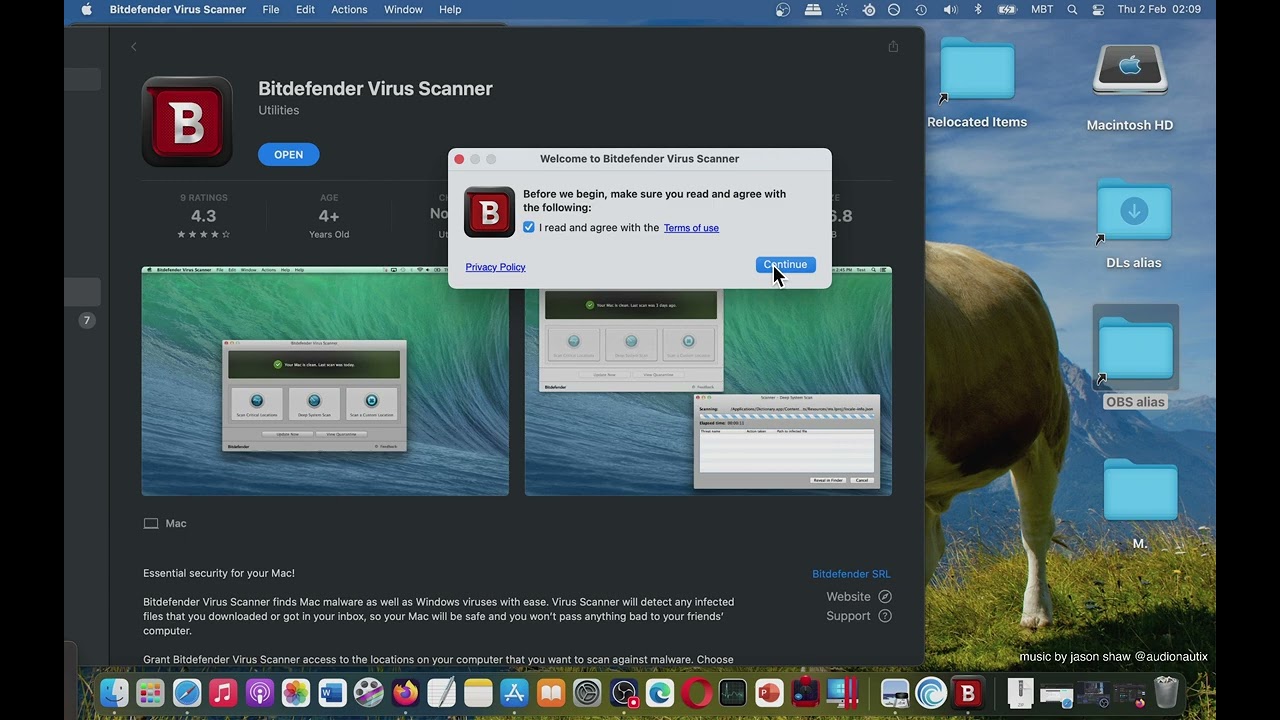The image size is (1280, 720).
Task: Open App Store from the Dock
Action: point(514,692)
